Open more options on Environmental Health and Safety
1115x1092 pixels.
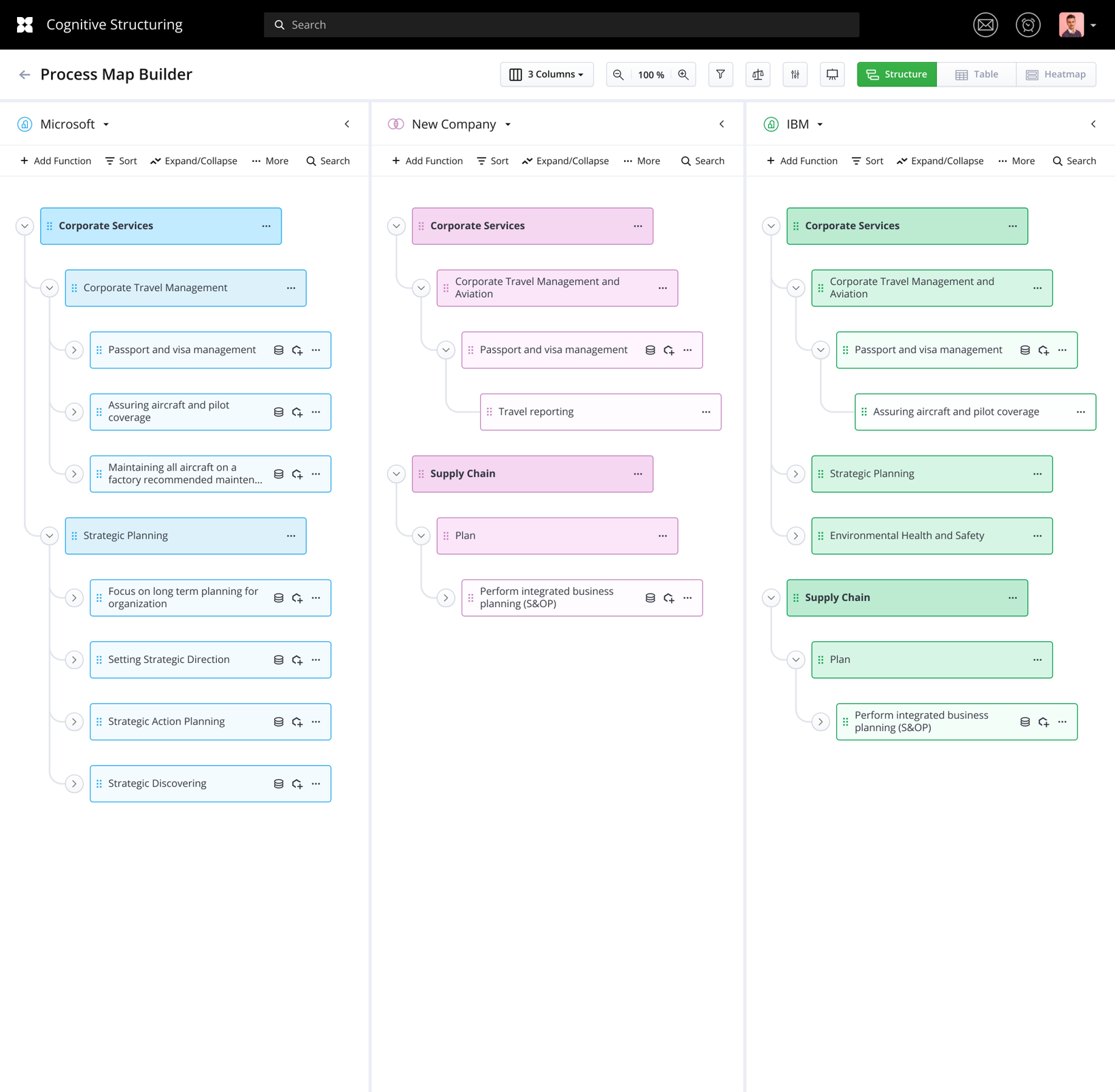pos(1037,536)
